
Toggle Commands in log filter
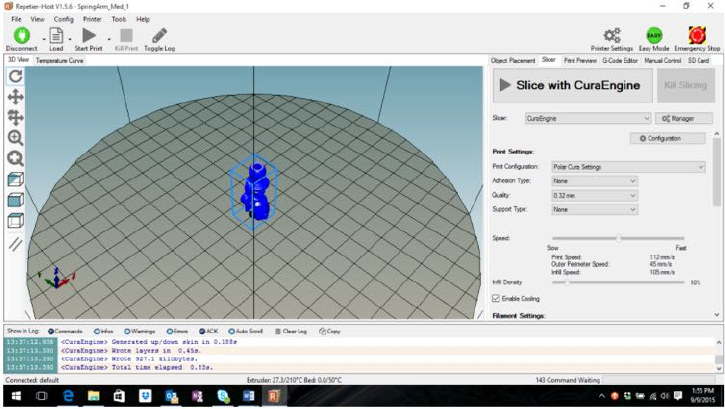pos(51,331)
